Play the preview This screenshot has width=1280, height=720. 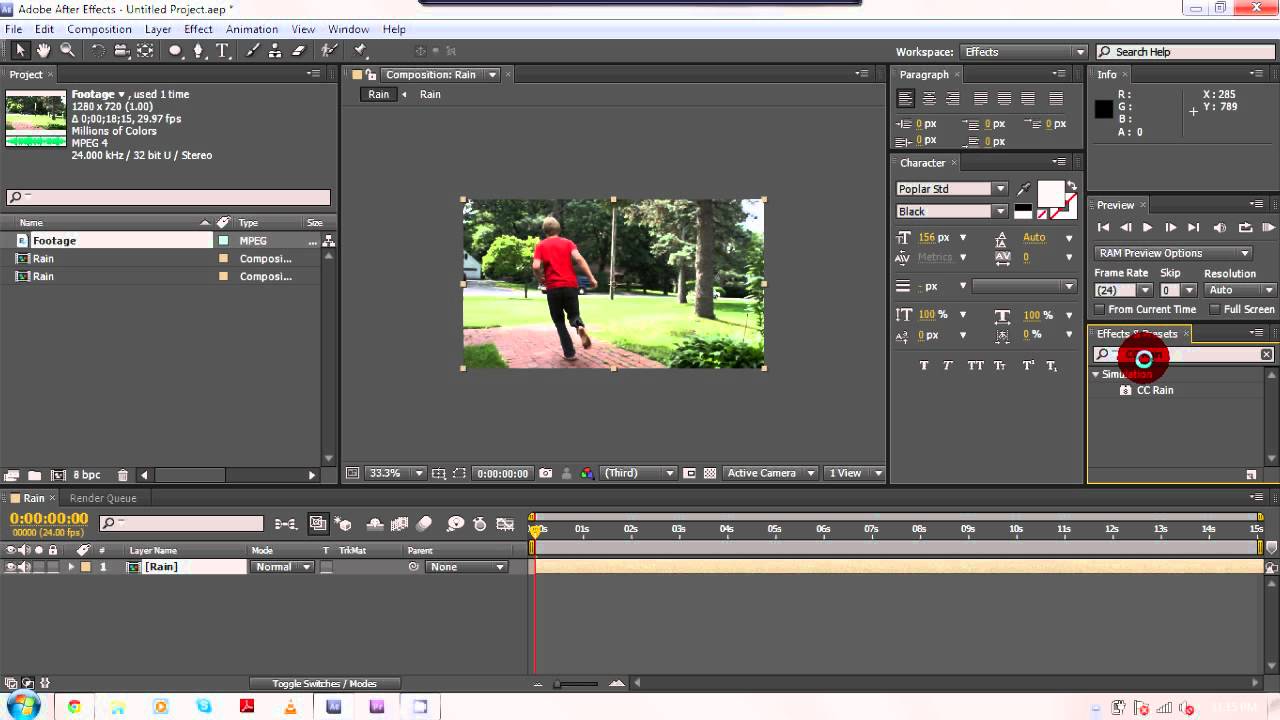[1147, 228]
